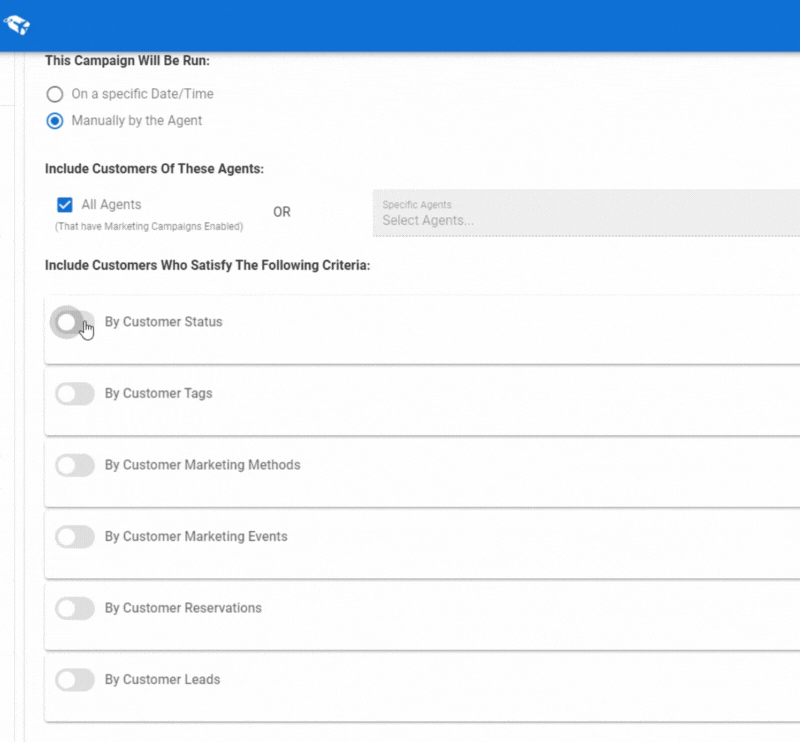Click the 'By Customer Status' label text
Screen dimensions: 800x742
pos(163,322)
